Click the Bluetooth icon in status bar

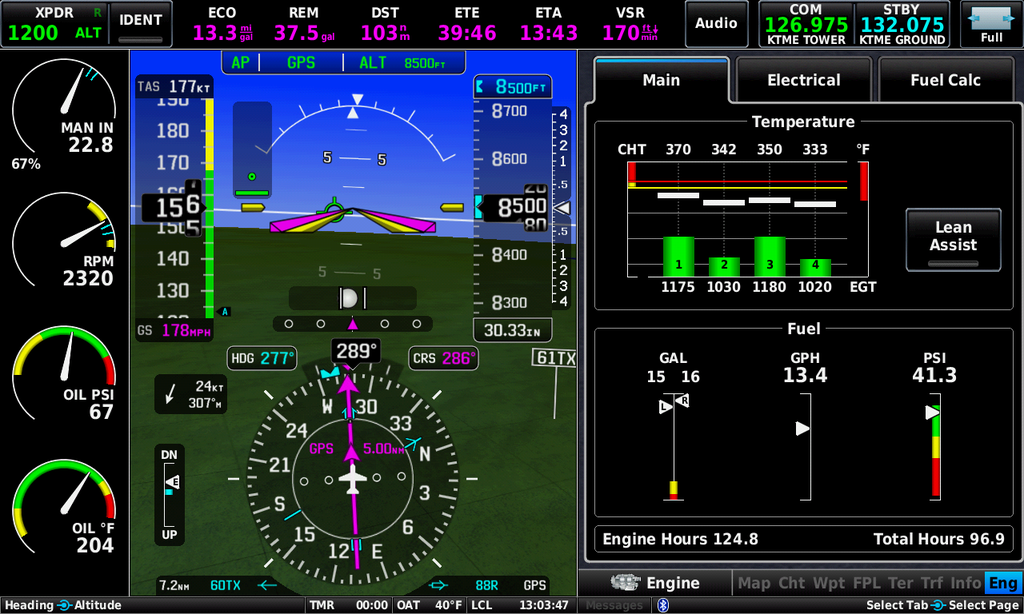click(662, 605)
